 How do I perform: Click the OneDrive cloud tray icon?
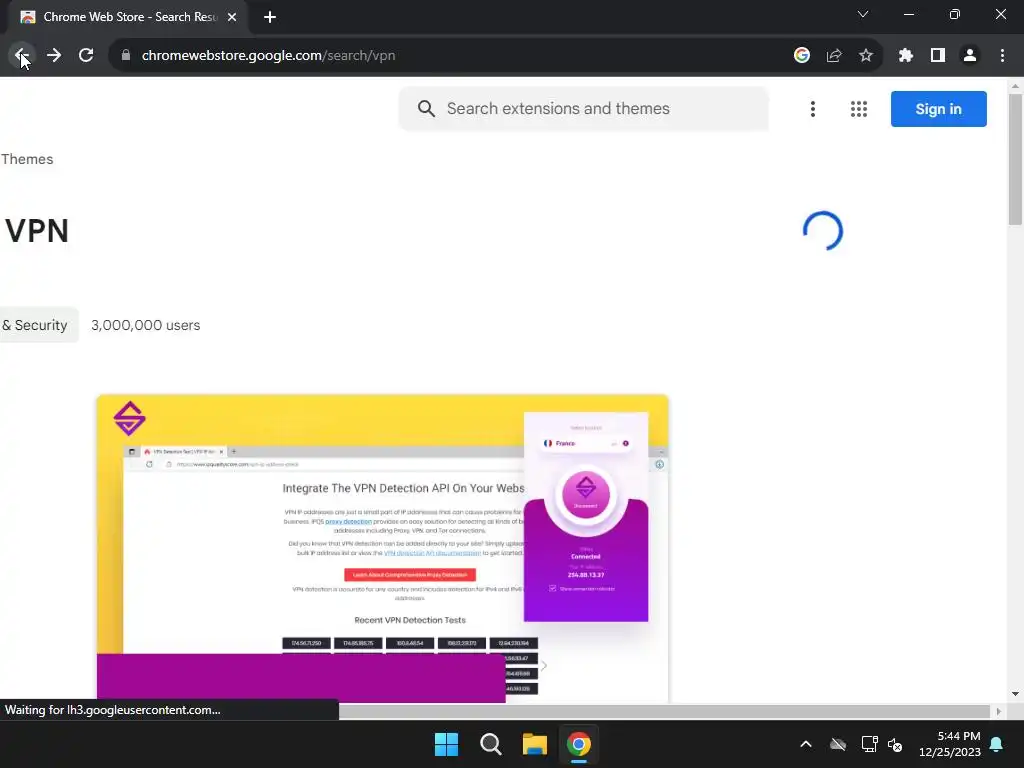[x=838, y=744]
